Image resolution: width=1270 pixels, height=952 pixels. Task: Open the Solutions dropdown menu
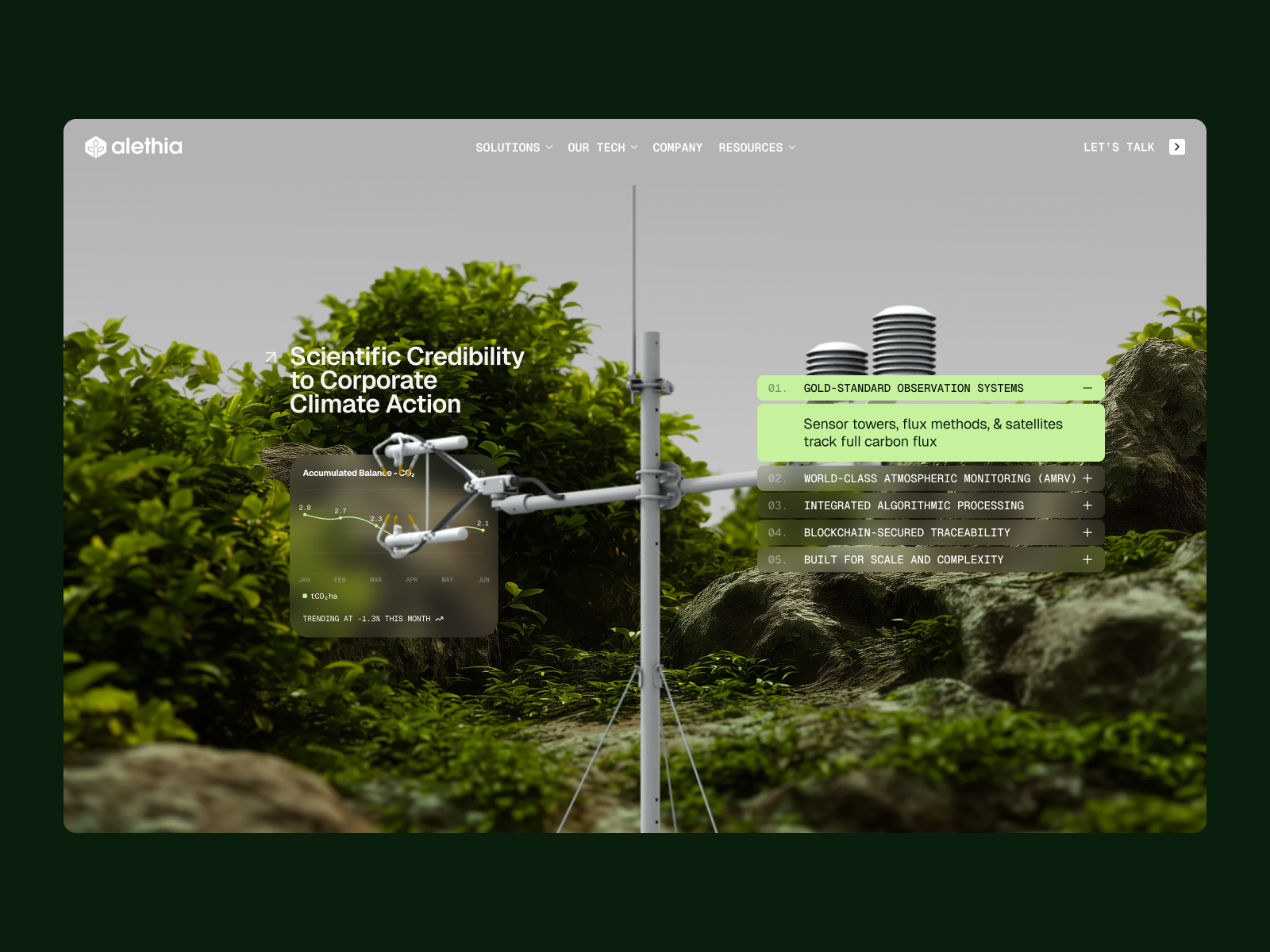[514, 148]
